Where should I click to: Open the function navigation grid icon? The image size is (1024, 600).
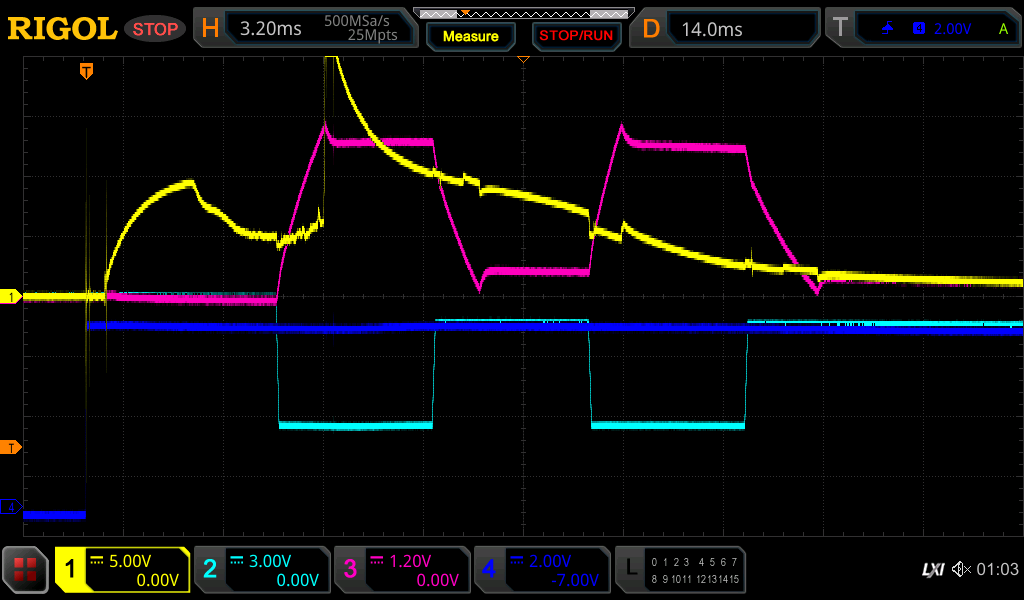(26, 570)
